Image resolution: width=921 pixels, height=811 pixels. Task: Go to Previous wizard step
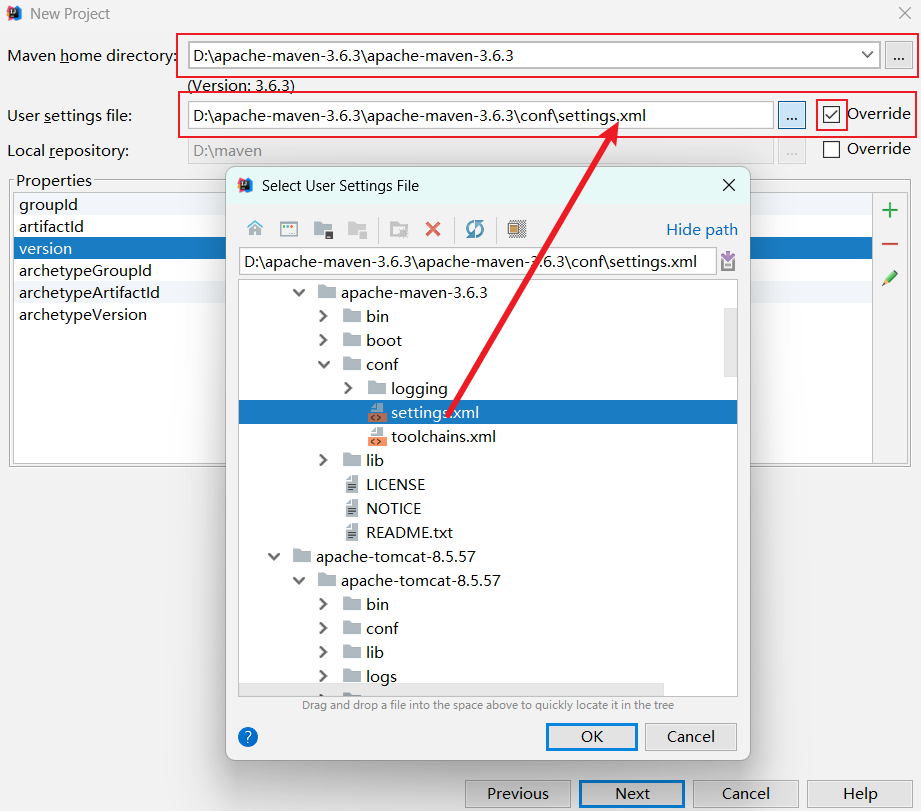[x=517, y=794]
